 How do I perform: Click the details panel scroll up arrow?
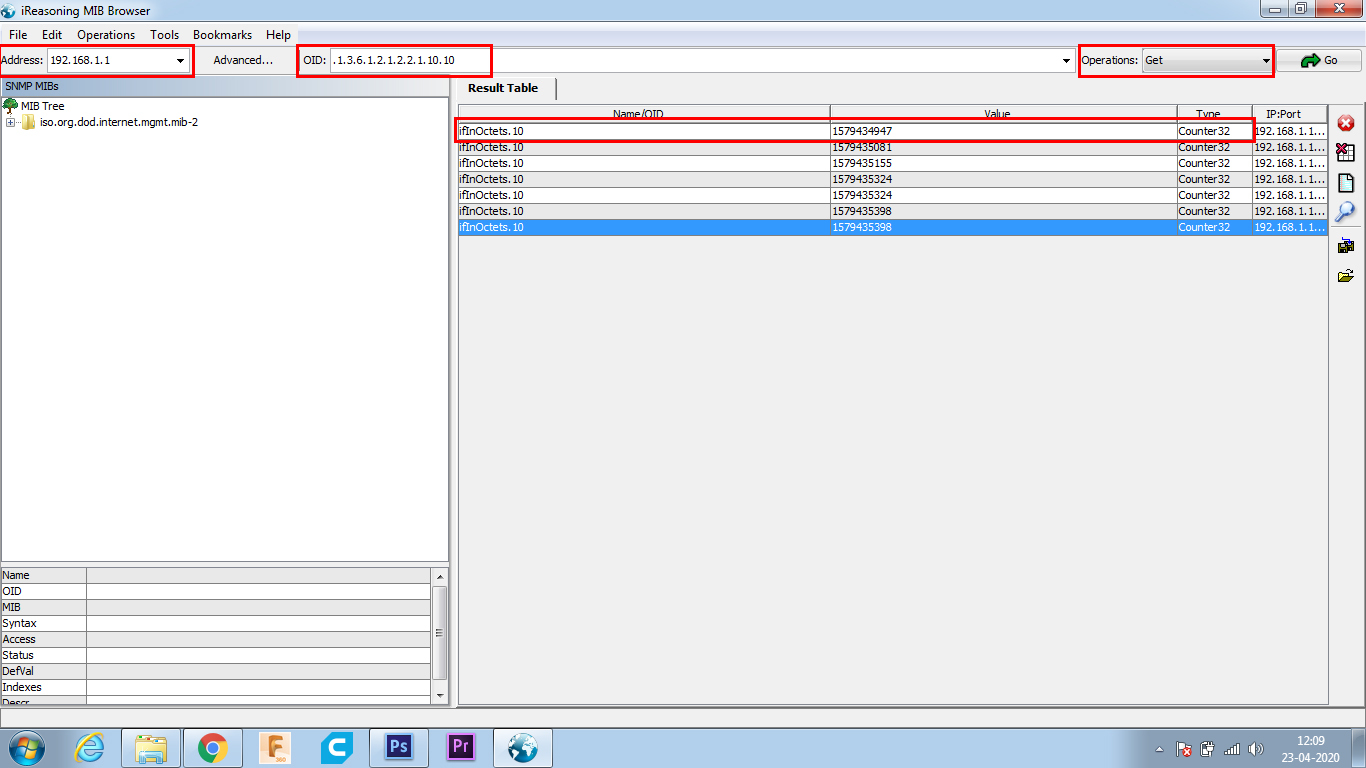pyautogui.click(x=440, y=576)
